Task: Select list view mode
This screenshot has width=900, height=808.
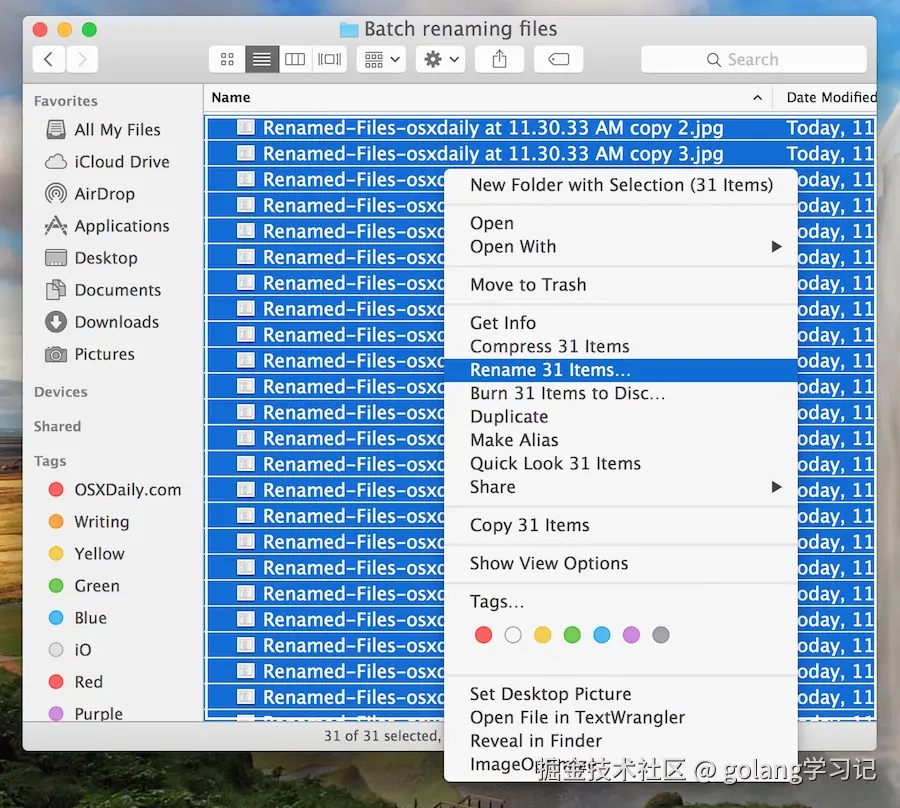Action: (261, 59)
